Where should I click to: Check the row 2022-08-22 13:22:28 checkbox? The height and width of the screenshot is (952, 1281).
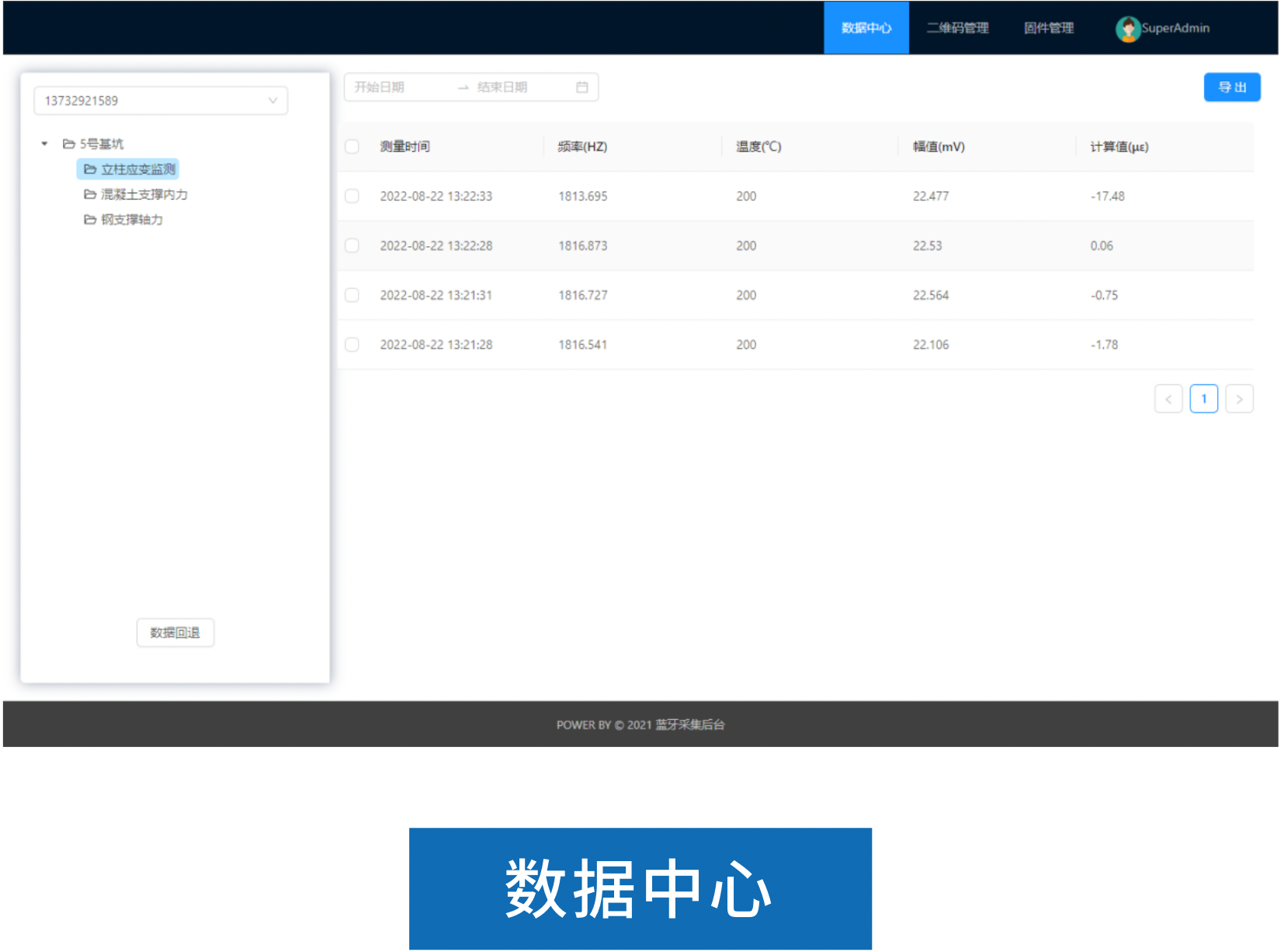(x=352, y=246)
